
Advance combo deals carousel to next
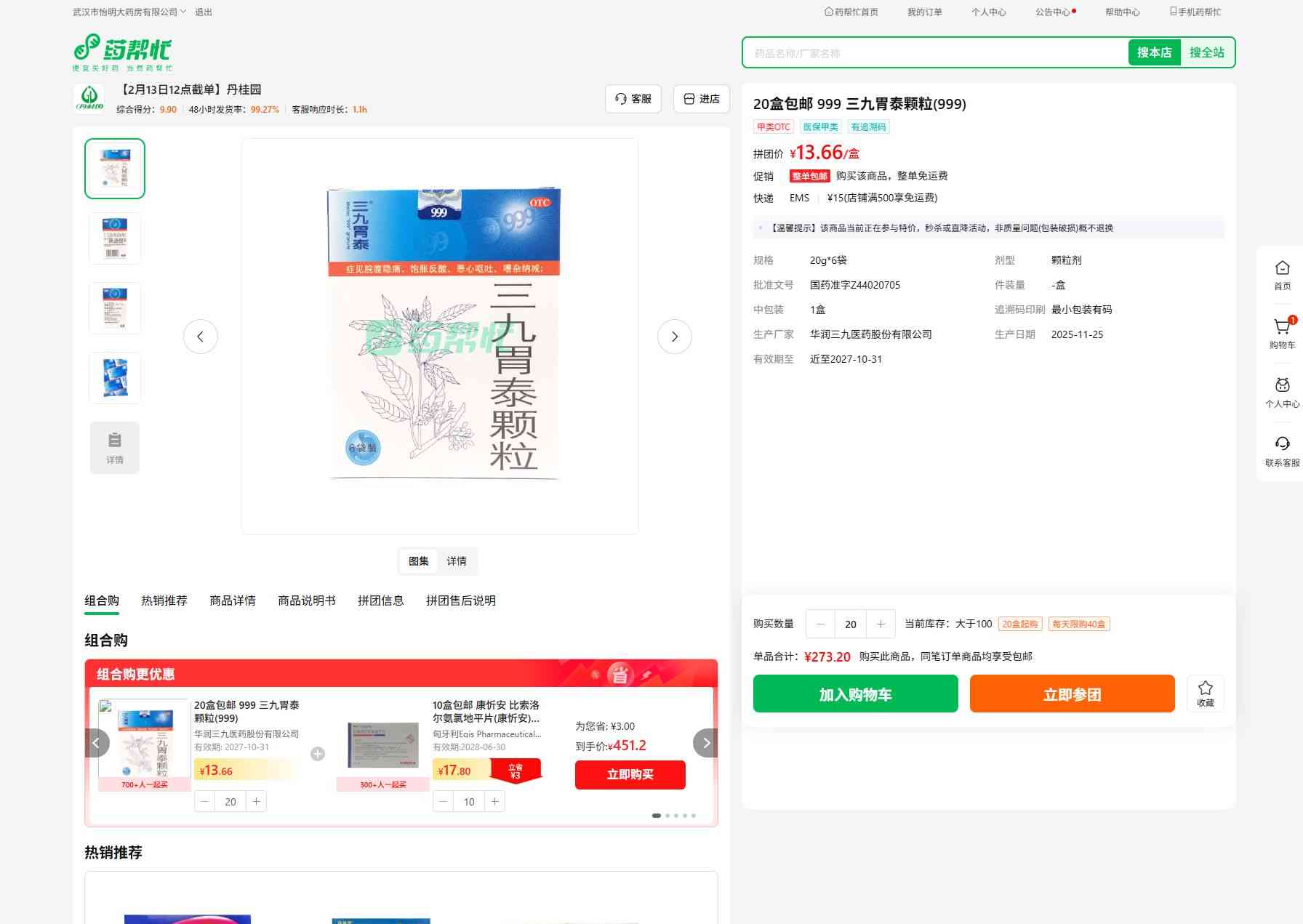[705, 743]
